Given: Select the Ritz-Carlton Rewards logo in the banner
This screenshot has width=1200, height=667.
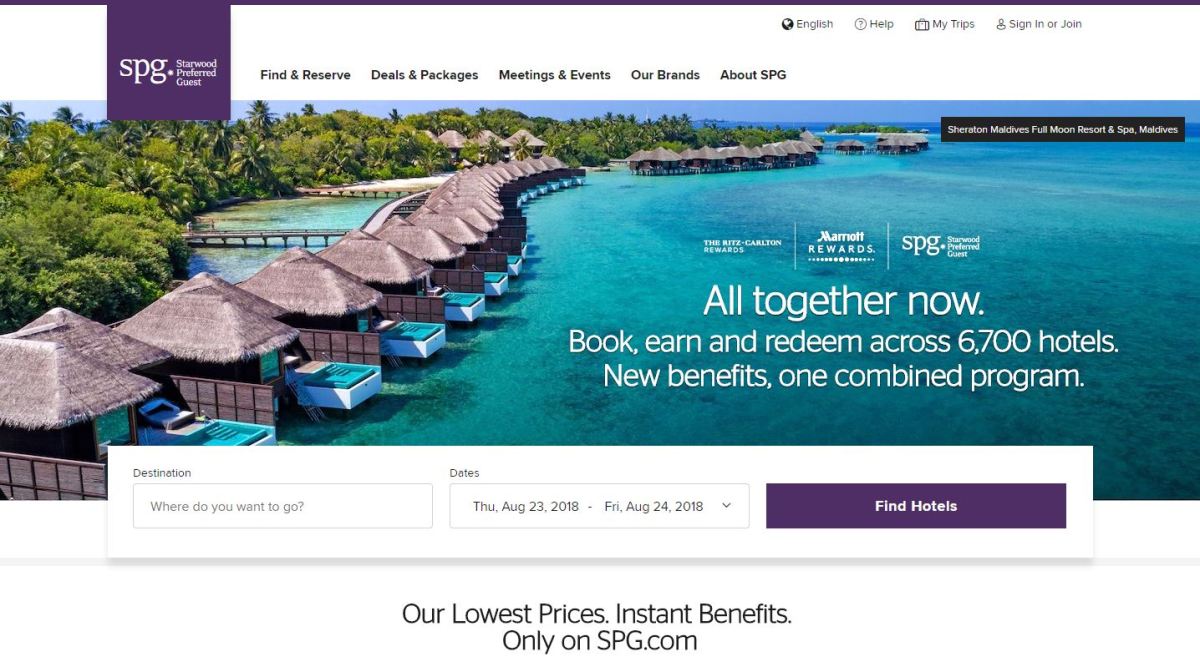Looking at the screenshot, I should 741,245.
